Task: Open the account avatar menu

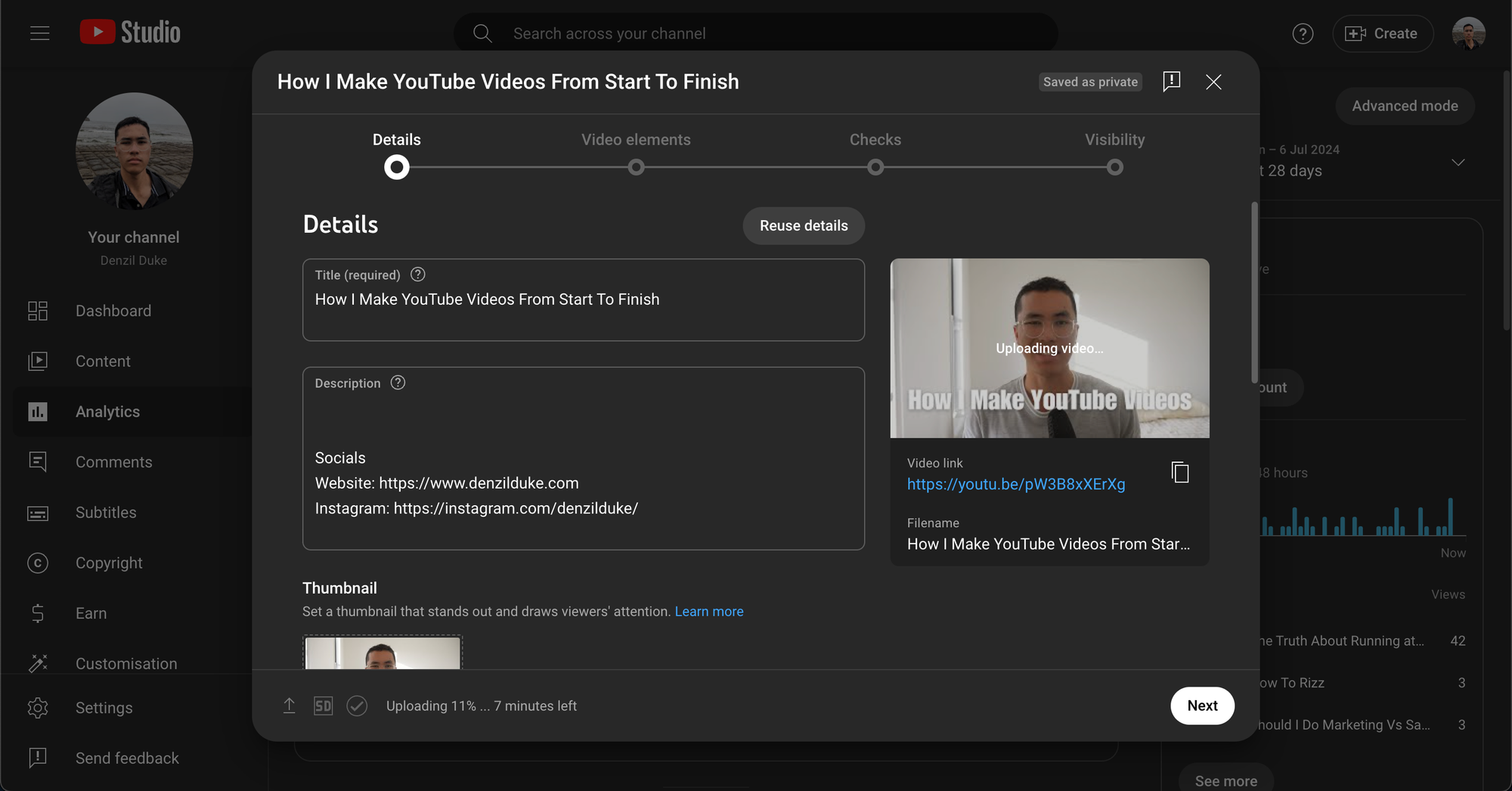Action: tap(1469, 33)
